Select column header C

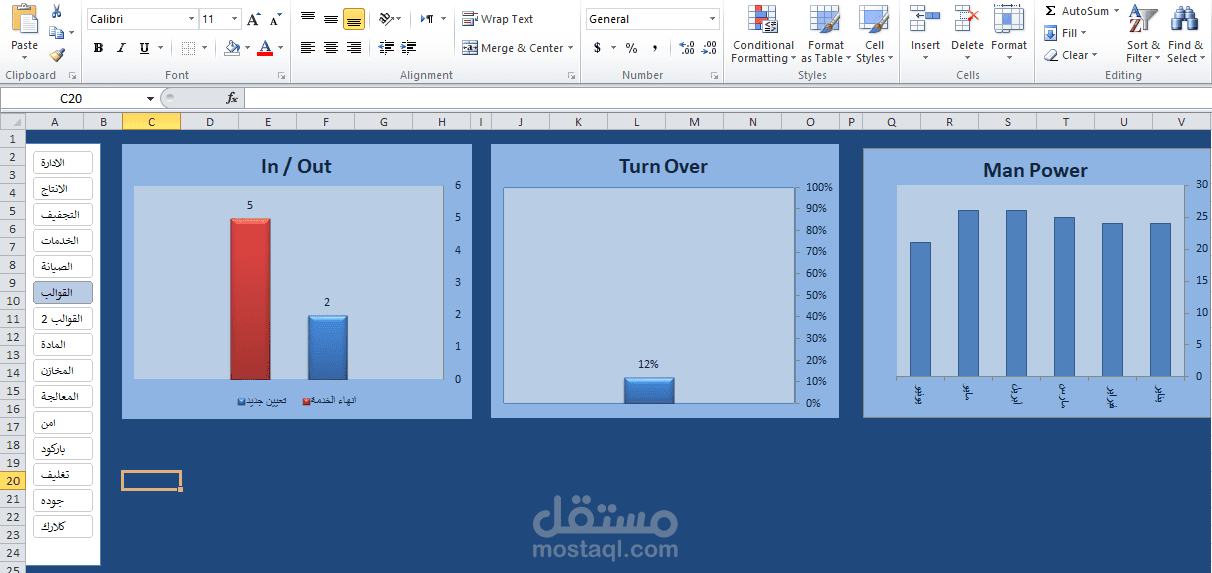151,121
